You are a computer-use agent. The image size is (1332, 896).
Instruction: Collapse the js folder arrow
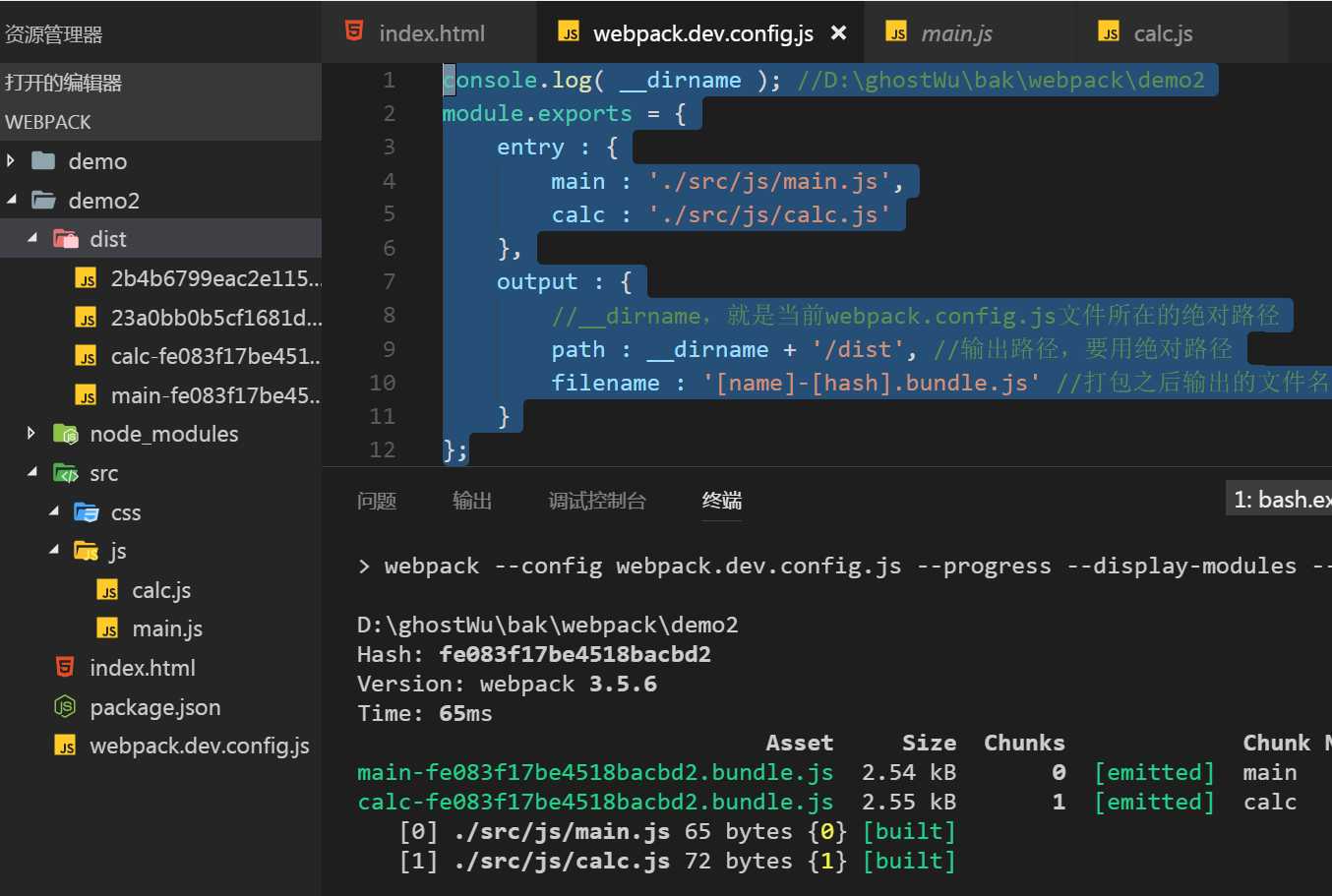tap(53, 551)
